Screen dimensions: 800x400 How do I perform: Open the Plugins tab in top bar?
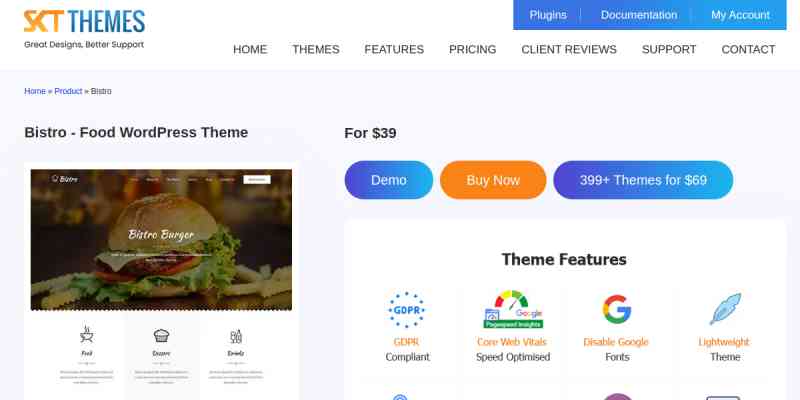pyautogui.click(x=548, y=15)
